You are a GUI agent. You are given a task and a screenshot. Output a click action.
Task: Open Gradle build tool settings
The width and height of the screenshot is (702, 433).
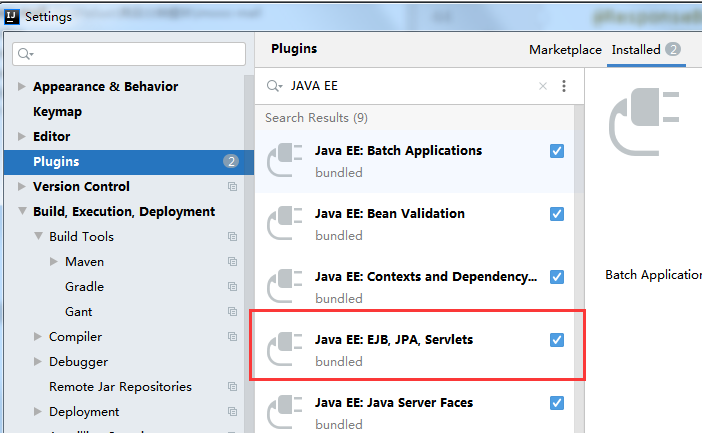(x=84, y=287)
